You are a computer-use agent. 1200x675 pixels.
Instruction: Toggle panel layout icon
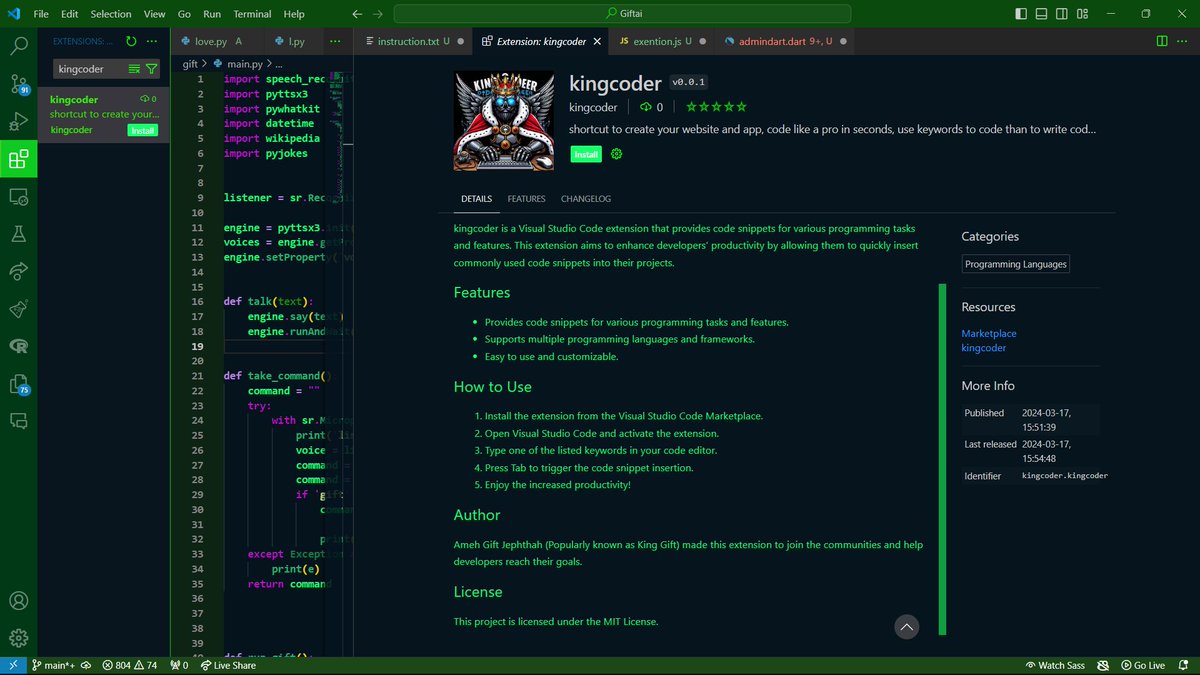[1039, 14]
